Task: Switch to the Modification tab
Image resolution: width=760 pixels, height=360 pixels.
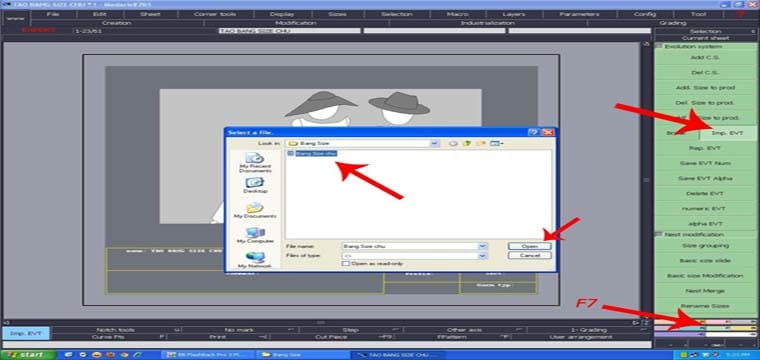Action: point(296,23)
